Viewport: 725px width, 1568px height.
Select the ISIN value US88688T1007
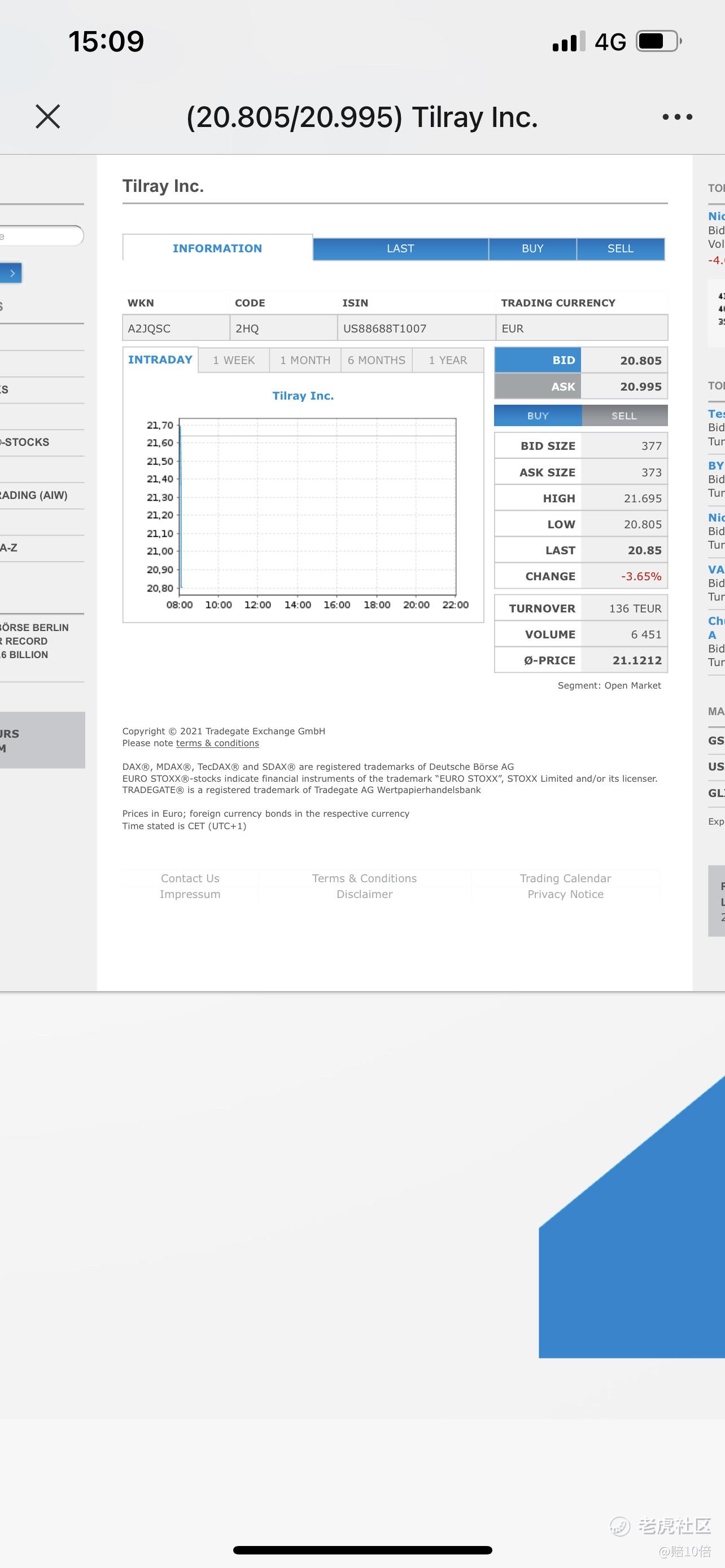coord(385,329)
